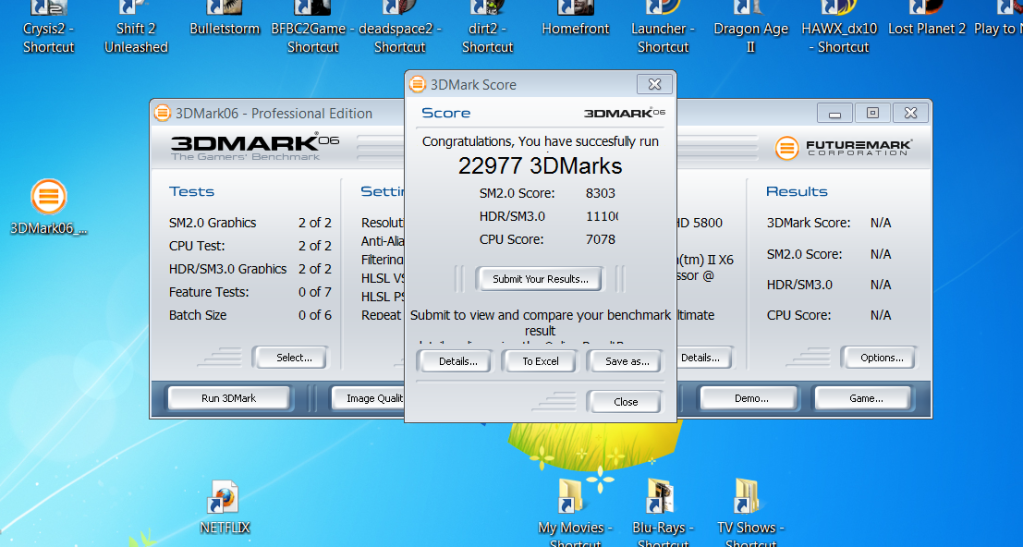The width and height of the screenshot is (1023, 547).
Task: Open system Details in the main window
Action: [703, 358]
